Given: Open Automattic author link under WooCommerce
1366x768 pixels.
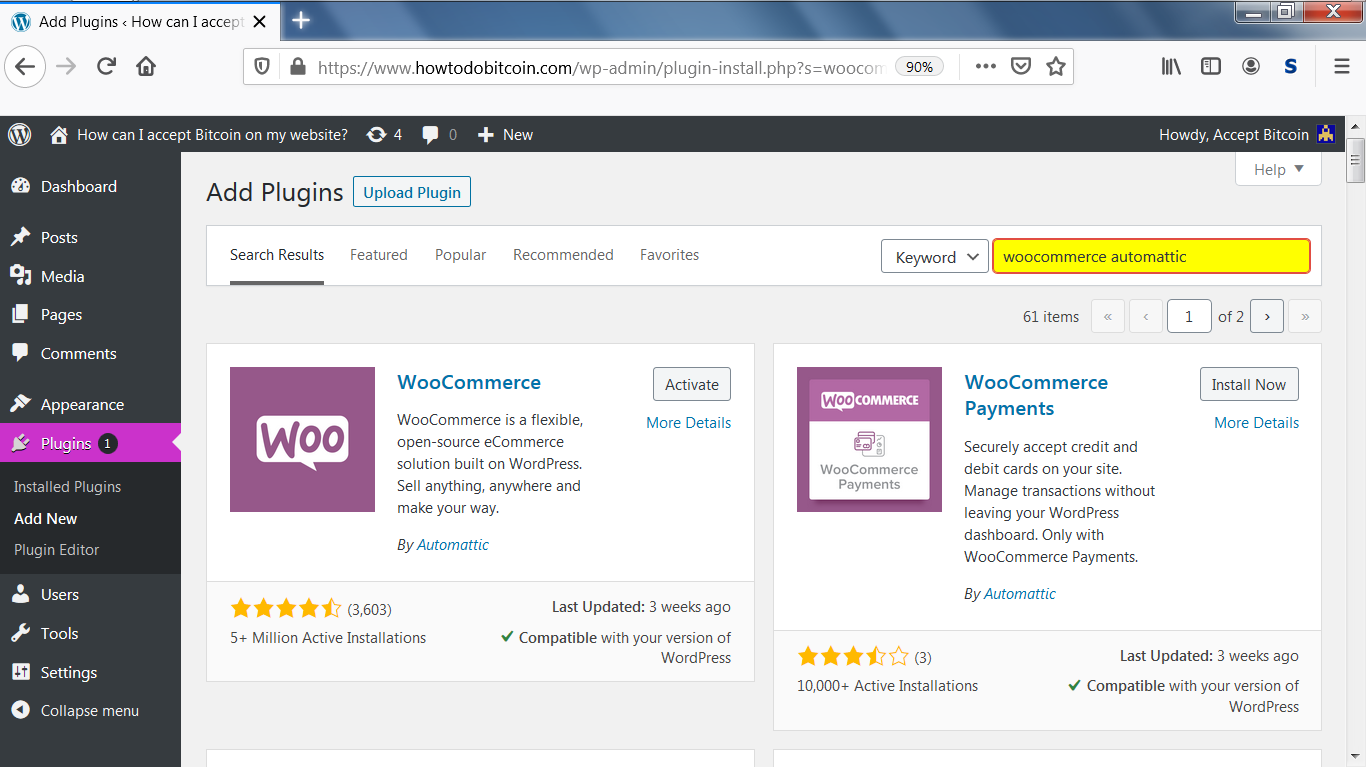Looking at the screenshot, I should (x=453, y=545).
